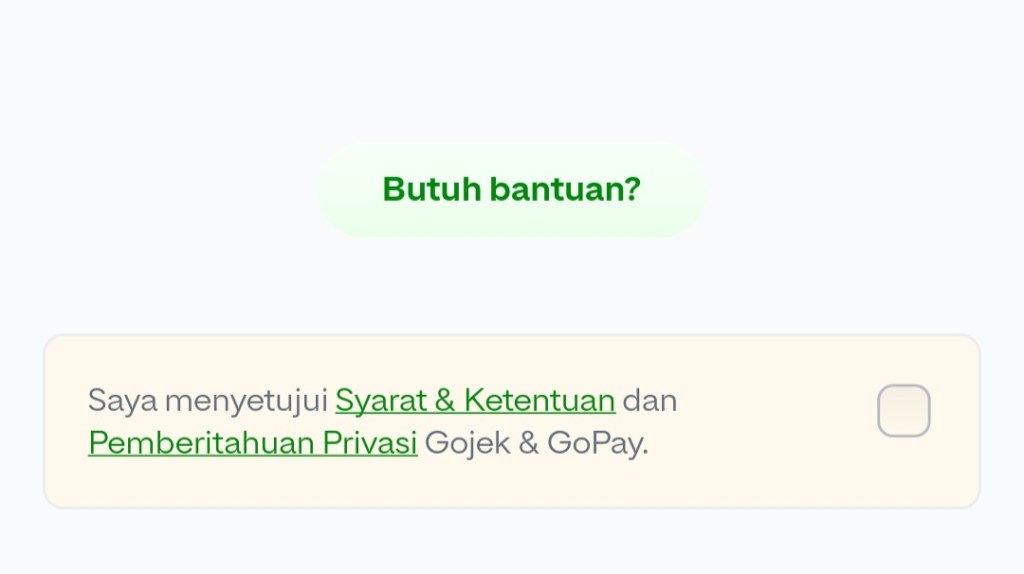Tap the Butuh bantuan? button
The width and height of the screenshot is (1024, 574).
(512, 189)
